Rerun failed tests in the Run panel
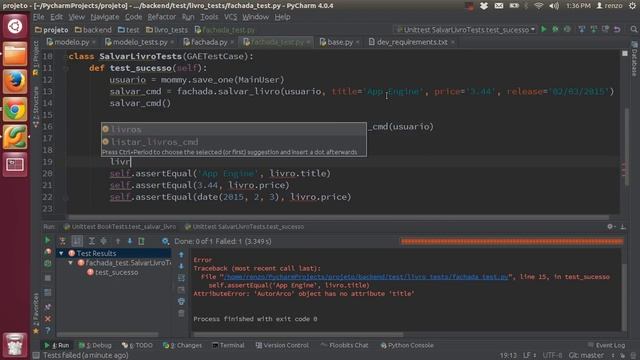Image resolution: width=640 pixels, height=360 pixels. coord(48,252)
